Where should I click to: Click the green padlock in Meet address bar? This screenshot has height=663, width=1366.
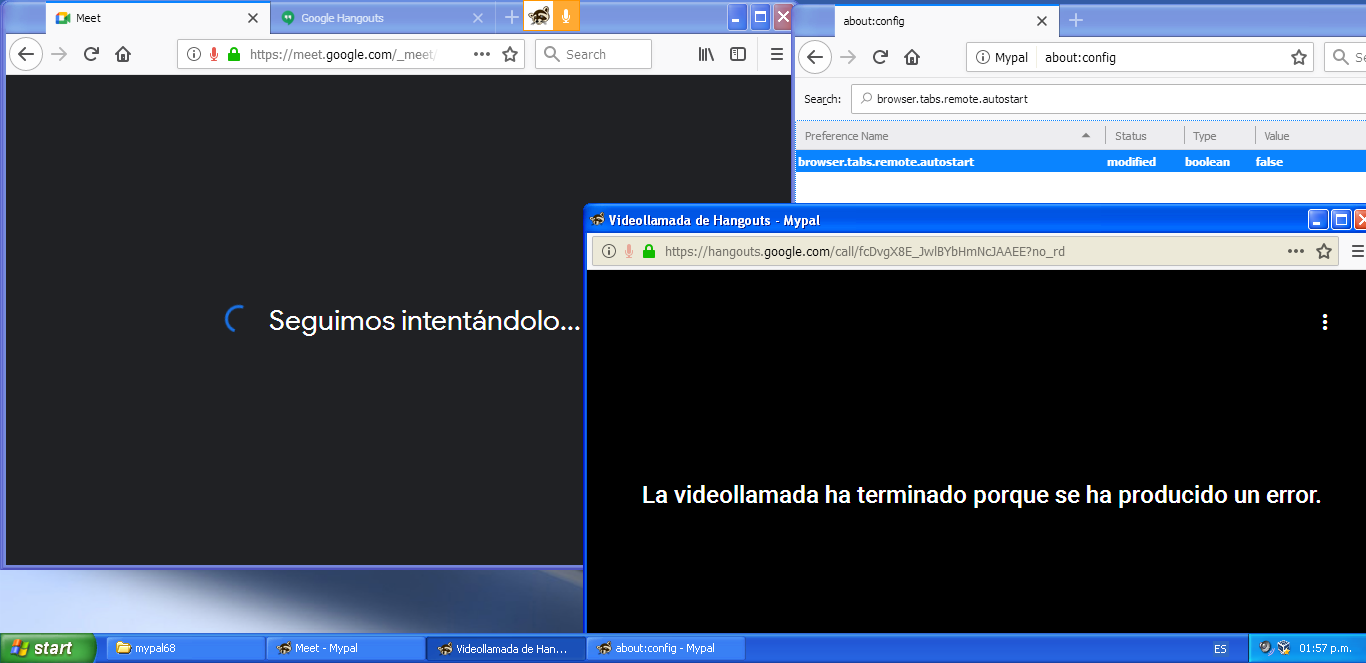point(234,54)
